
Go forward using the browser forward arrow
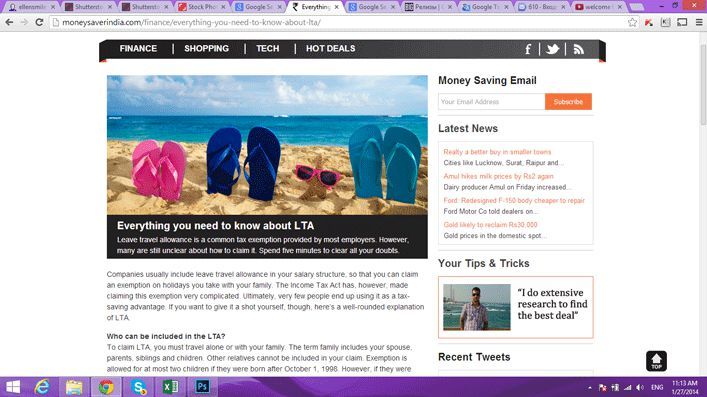point(24,22)
